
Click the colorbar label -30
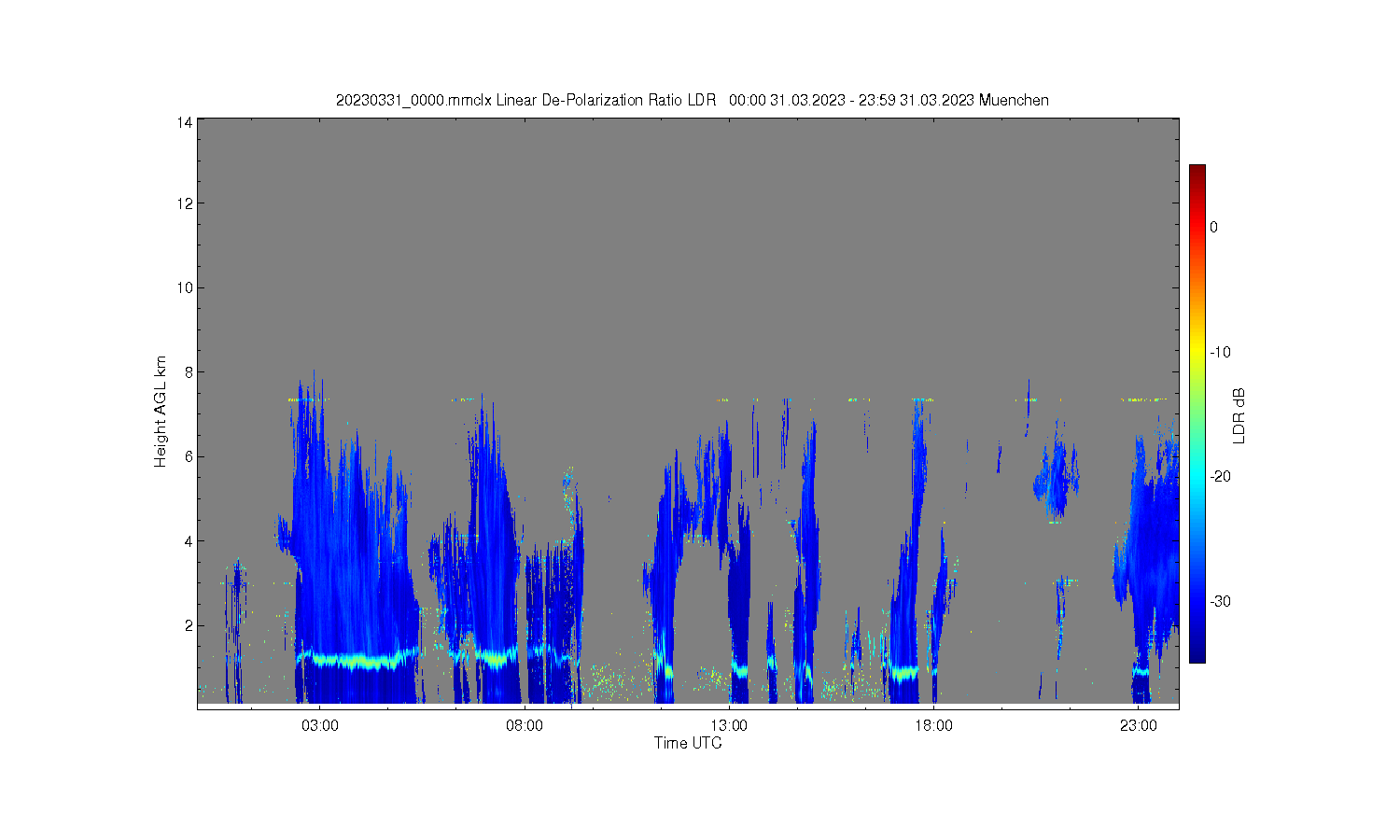1220,601
